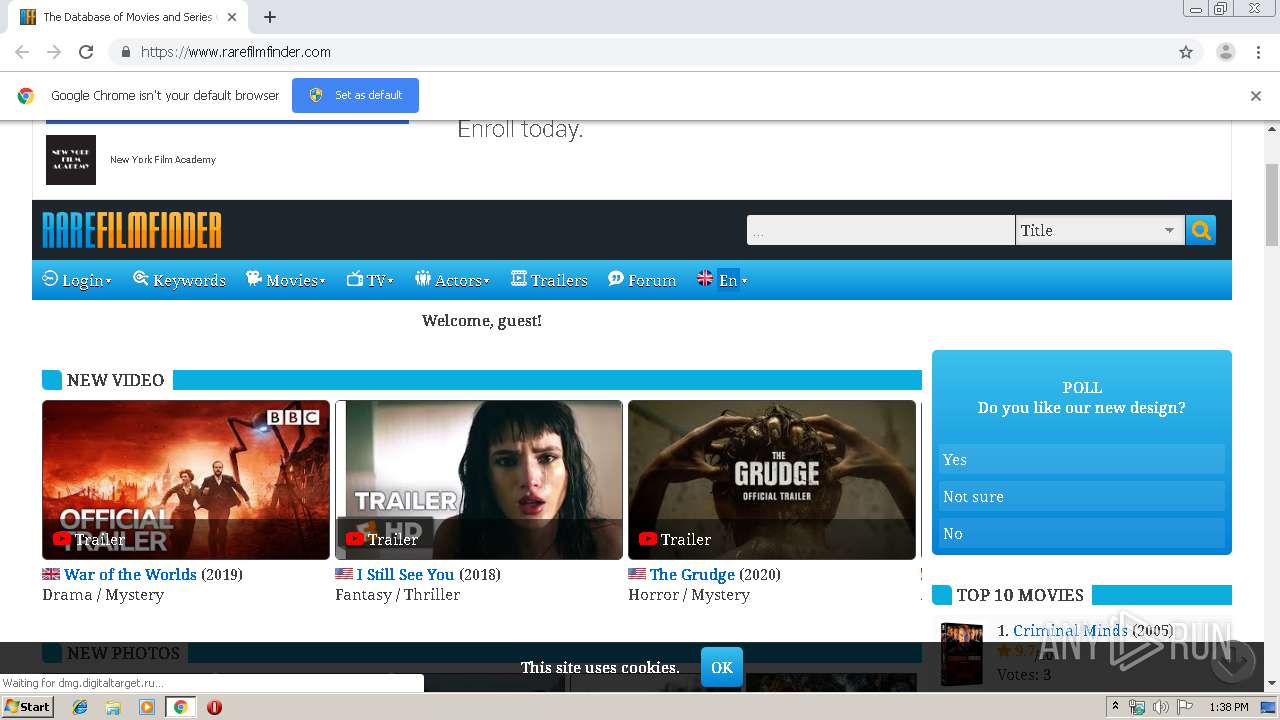Select the Database of Movies and Series tab
The image size is (1280, 720).
128,17
